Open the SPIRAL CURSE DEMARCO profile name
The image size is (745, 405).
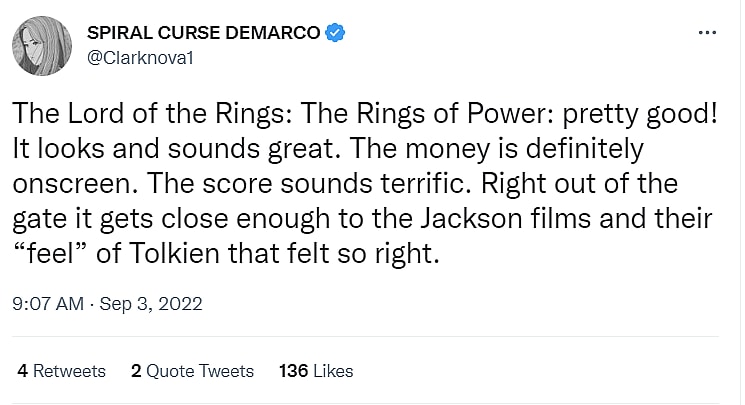203,34
